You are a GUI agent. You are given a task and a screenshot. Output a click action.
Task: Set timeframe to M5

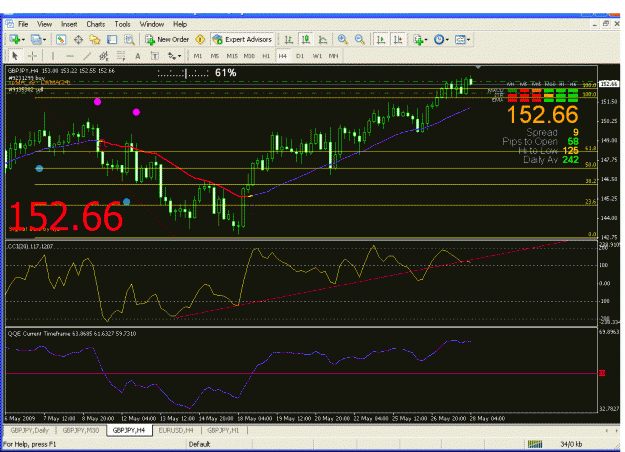point(215,56)
